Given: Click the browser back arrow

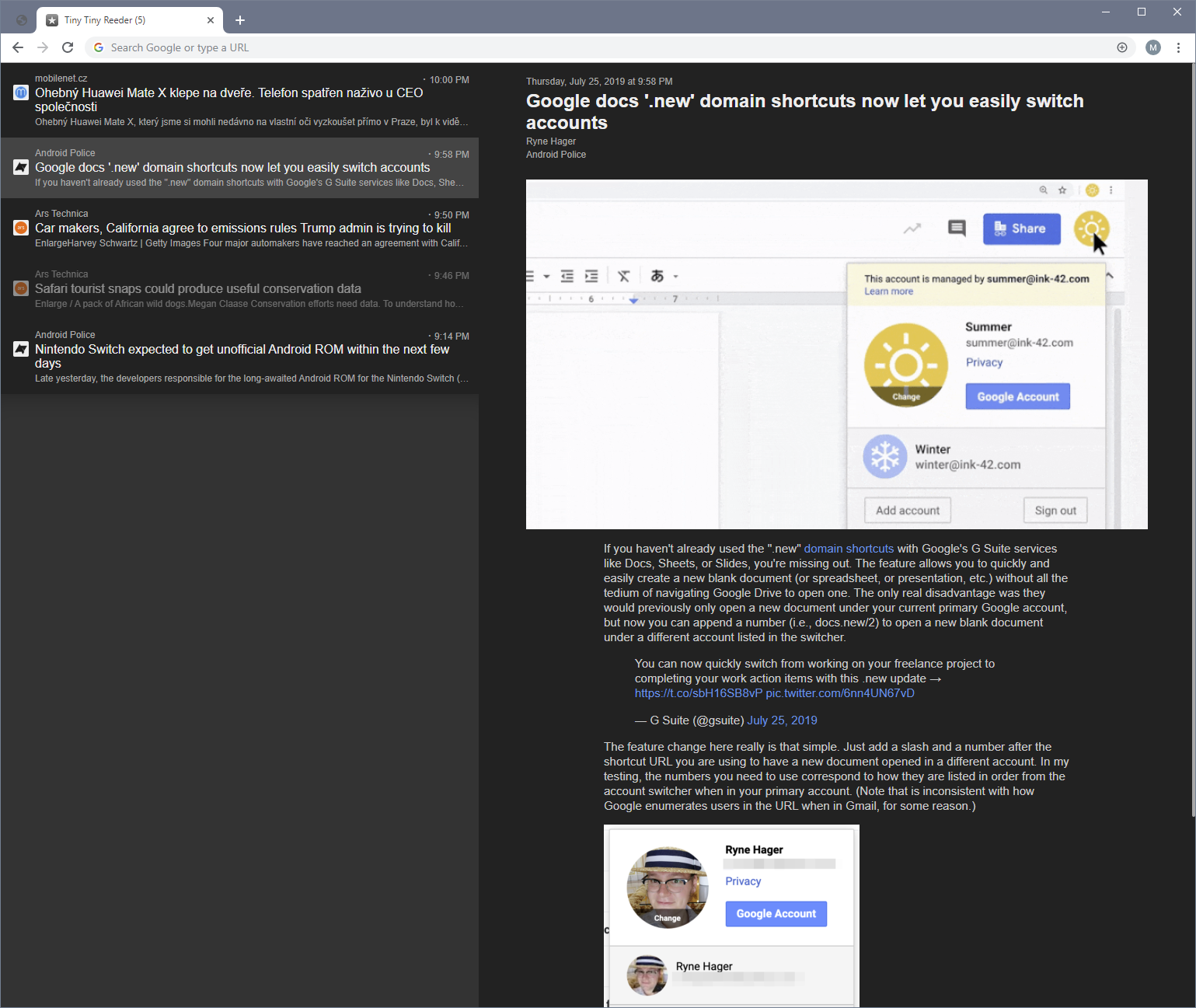Looking at the screenshot, I should (x=18, y=47).
